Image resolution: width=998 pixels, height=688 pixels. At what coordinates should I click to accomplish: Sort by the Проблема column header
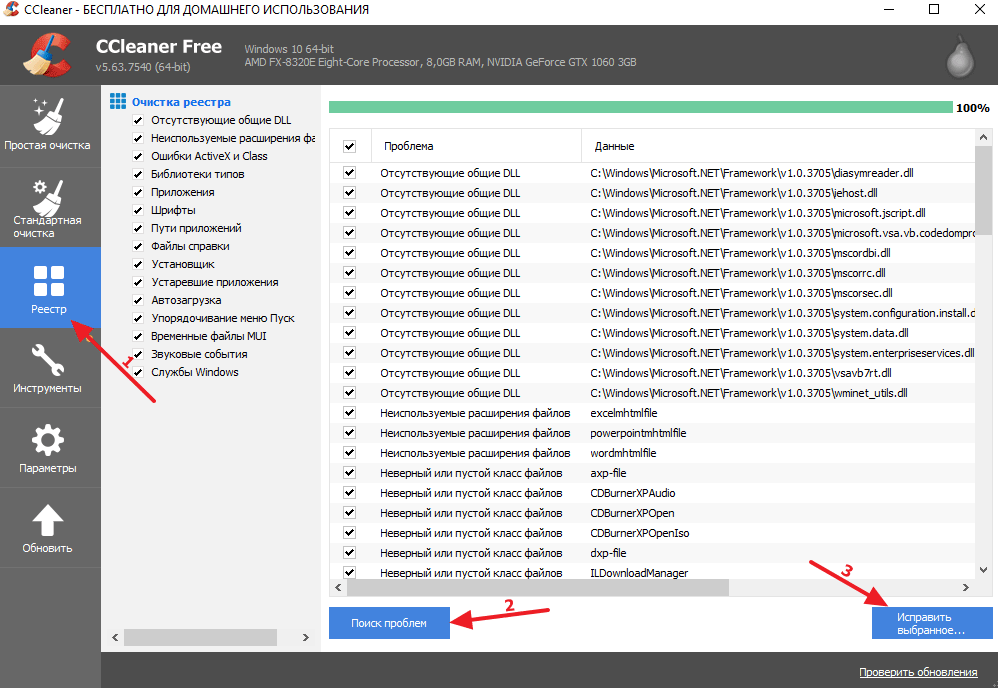coord(475,146)
